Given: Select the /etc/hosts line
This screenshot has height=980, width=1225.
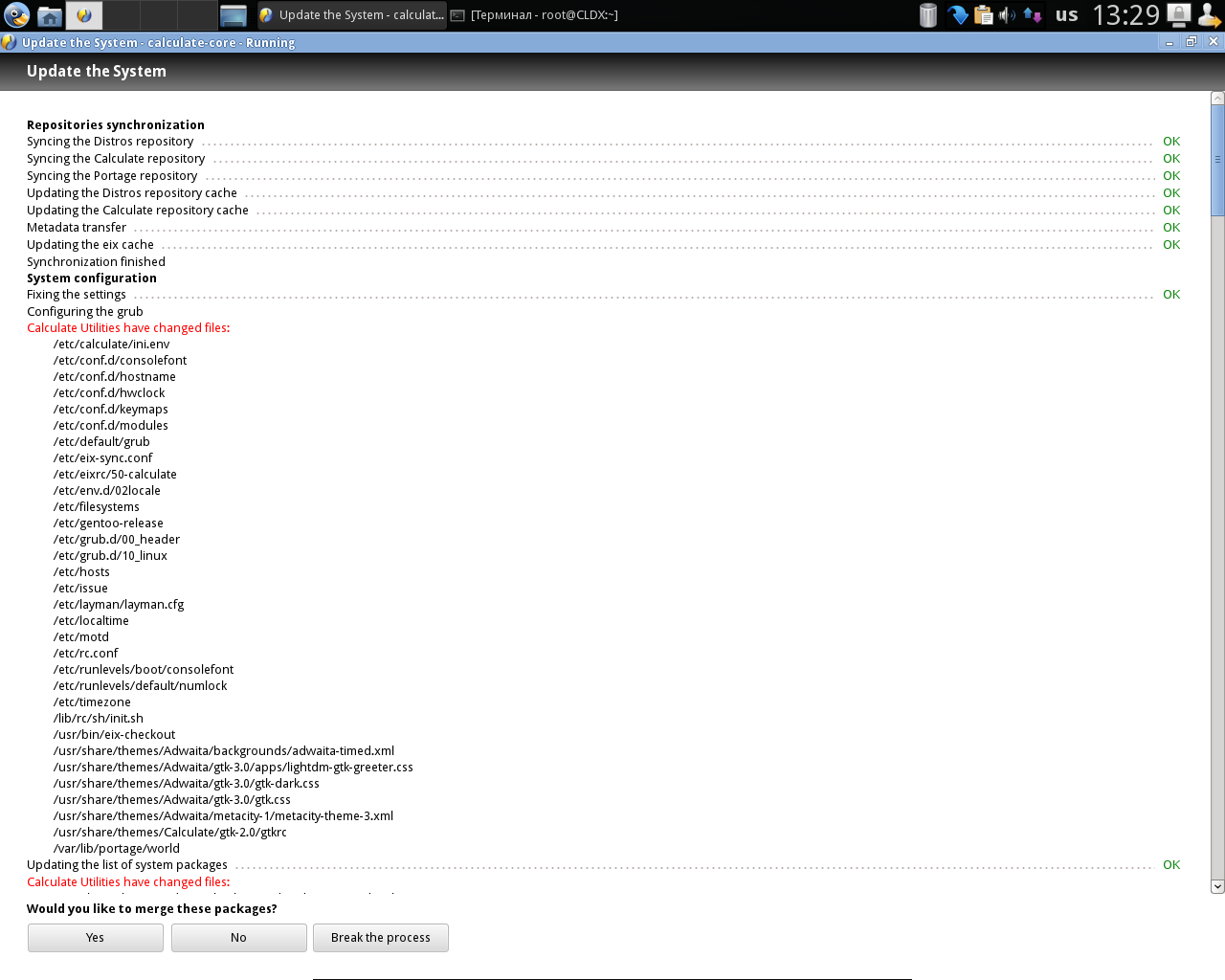Looking at the screenshot, I should point(81,572).
